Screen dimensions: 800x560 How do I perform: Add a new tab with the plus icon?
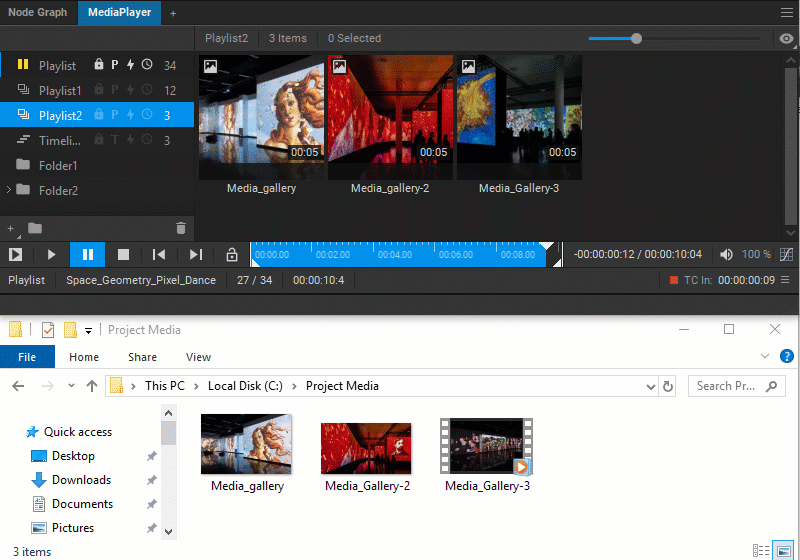pyautogui.click(x=173, y=13)
